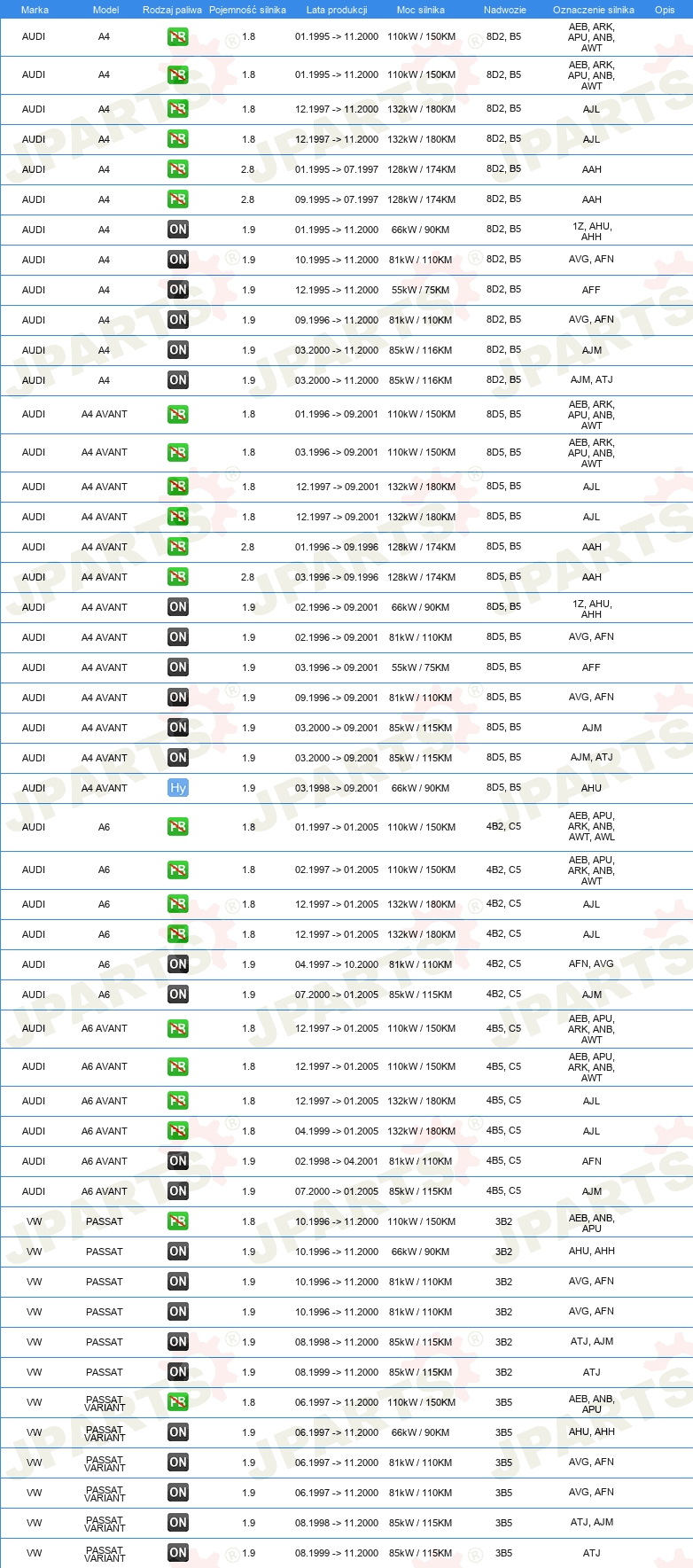Click "3B2" body code in PASSAT 1.8 row

[503, 1221]
